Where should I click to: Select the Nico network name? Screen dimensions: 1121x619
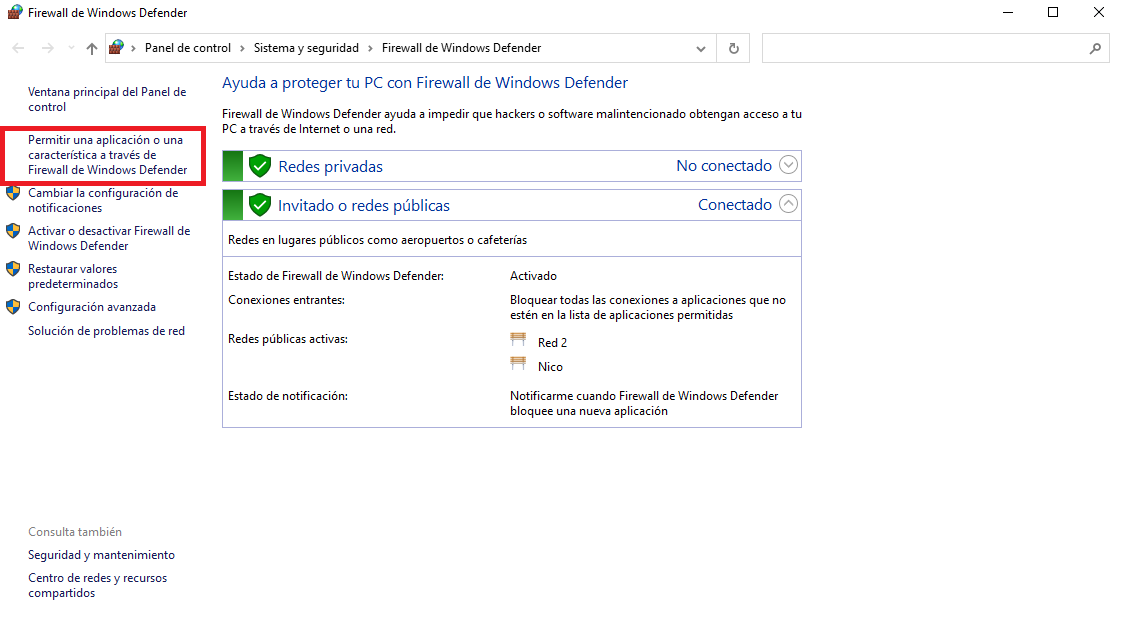pos(550,367)
